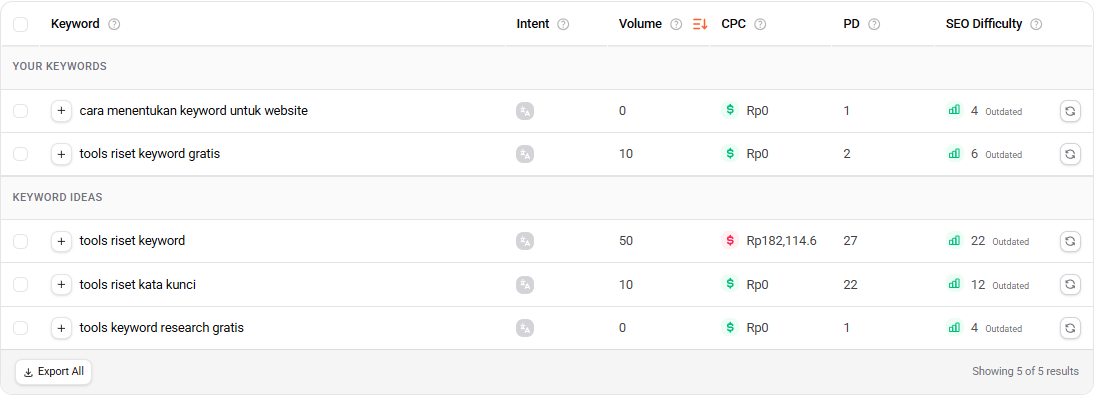Refresh SEO difficulty for the tools riset keyword row
This screenshot has width=1094, height=395.
(x=1070, y=241)
